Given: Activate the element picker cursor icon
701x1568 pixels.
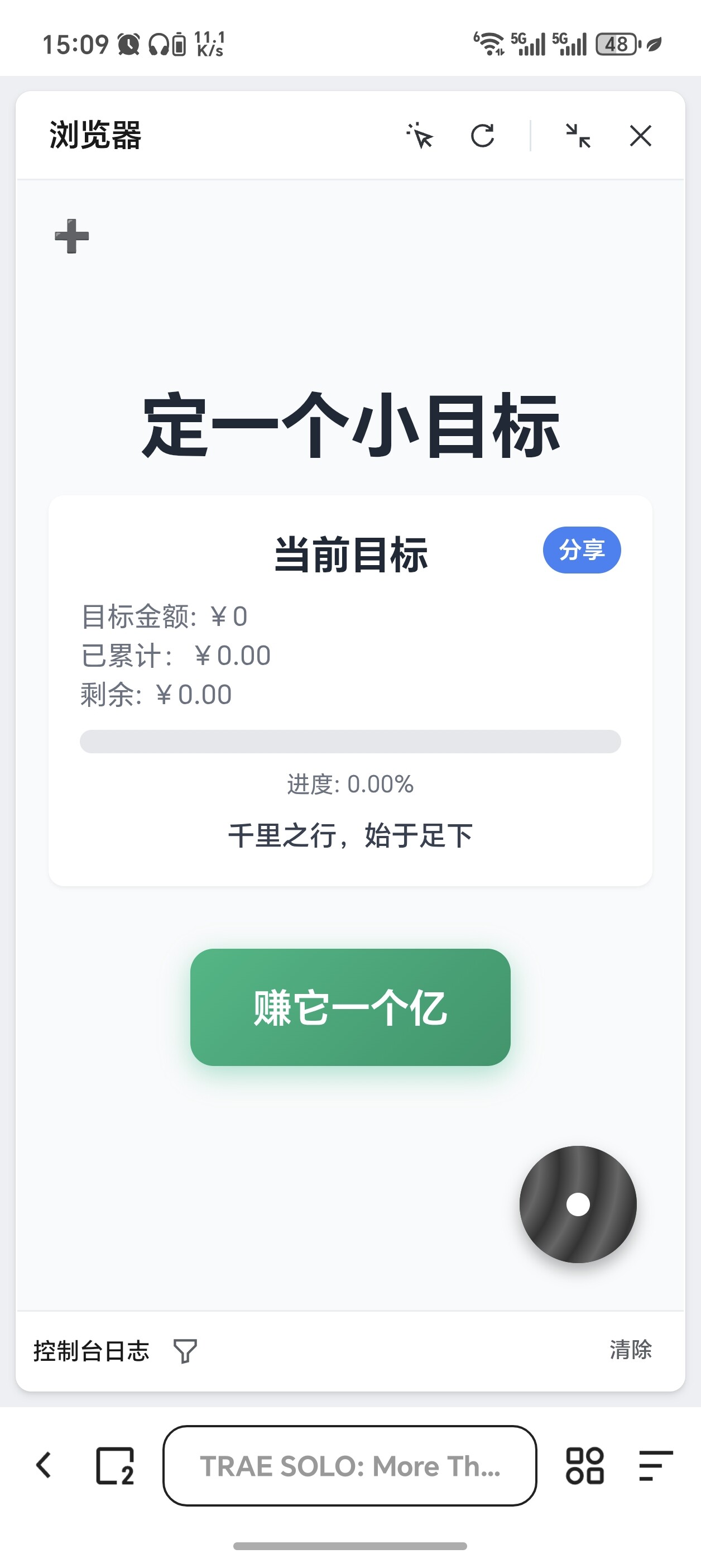Looking at the screenshot, I should [420, 136].
